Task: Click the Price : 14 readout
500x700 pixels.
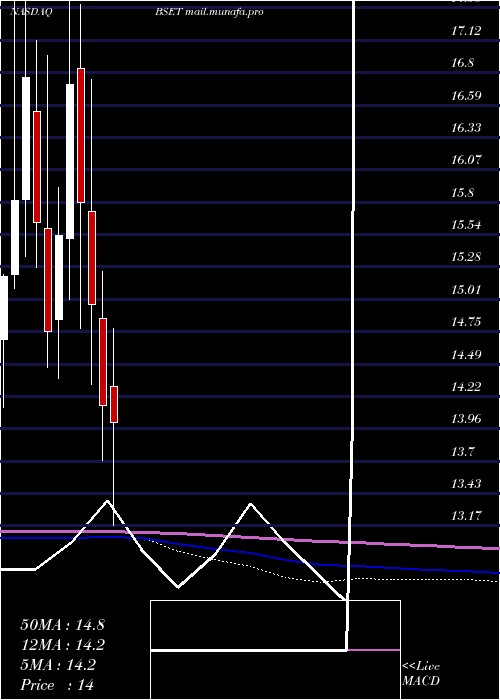Action: [x=57, y=685]
